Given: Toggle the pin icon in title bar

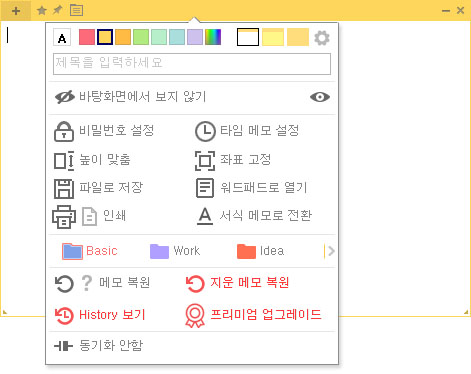Looking at the screenshot, I should click(58, 10).
